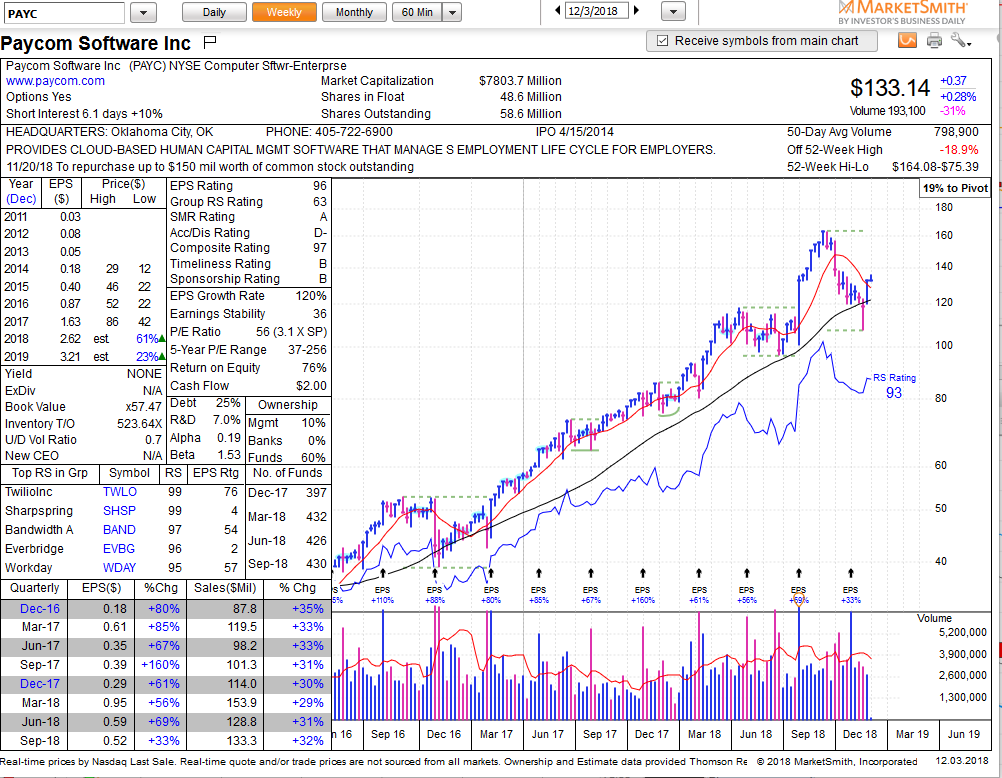Viewport: 1002px width, 778px height.
Task: Click the Top RS in Grp header
Action: point(50,473)
